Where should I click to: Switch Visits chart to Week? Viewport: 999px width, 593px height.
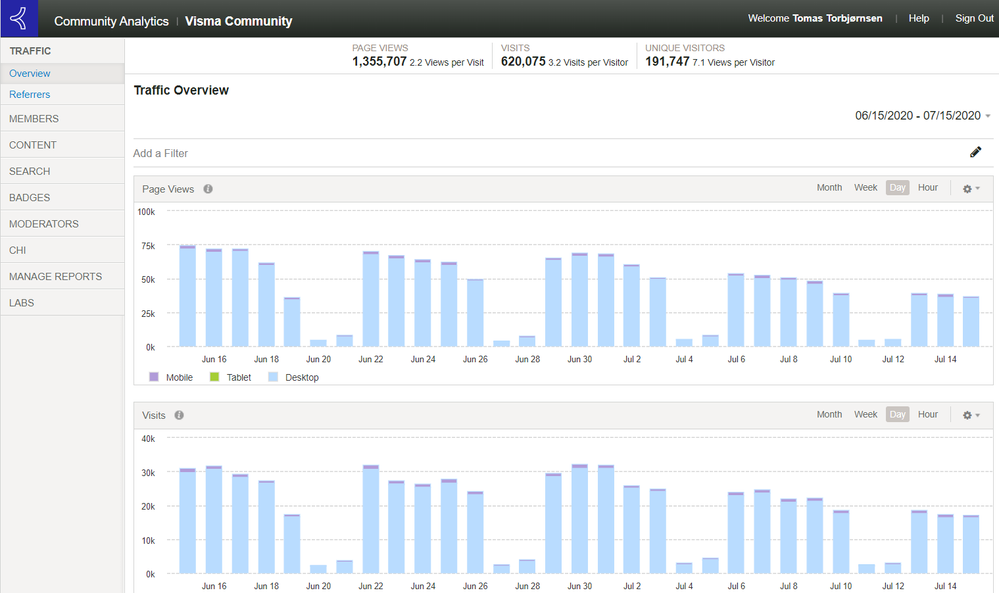pos(865,415)
